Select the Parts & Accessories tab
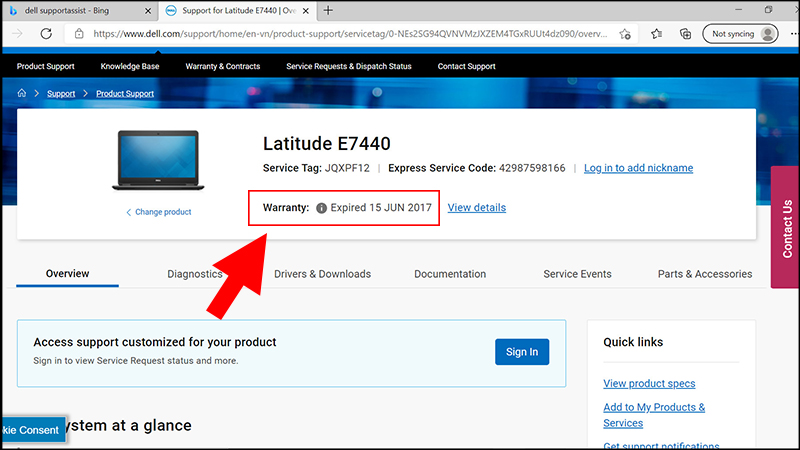Image resolution: width=800 pixels, height=450 pixels. [x=704, y=274]
